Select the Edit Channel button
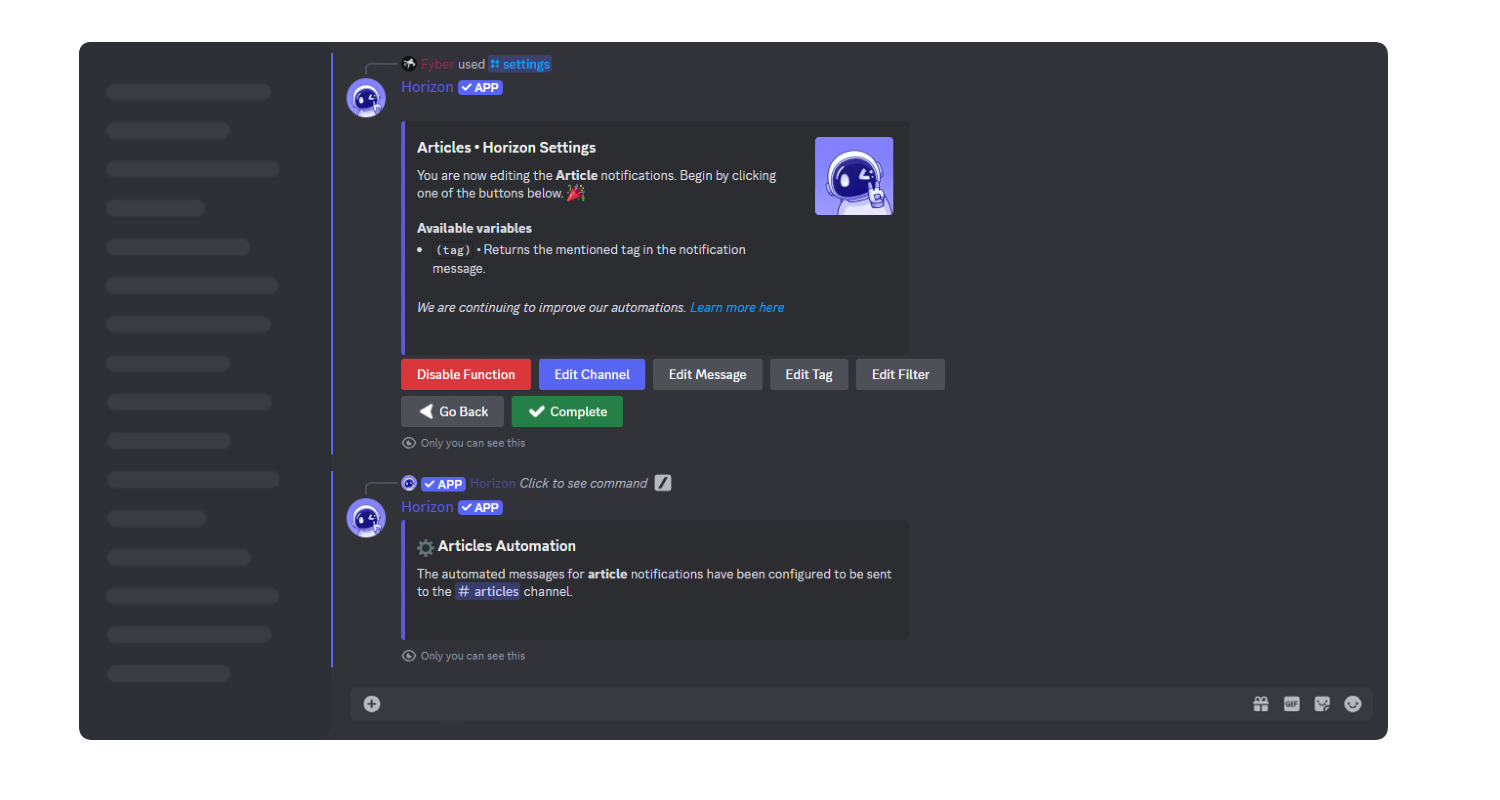Screen dimensions: 1500x800 (591, 374)
